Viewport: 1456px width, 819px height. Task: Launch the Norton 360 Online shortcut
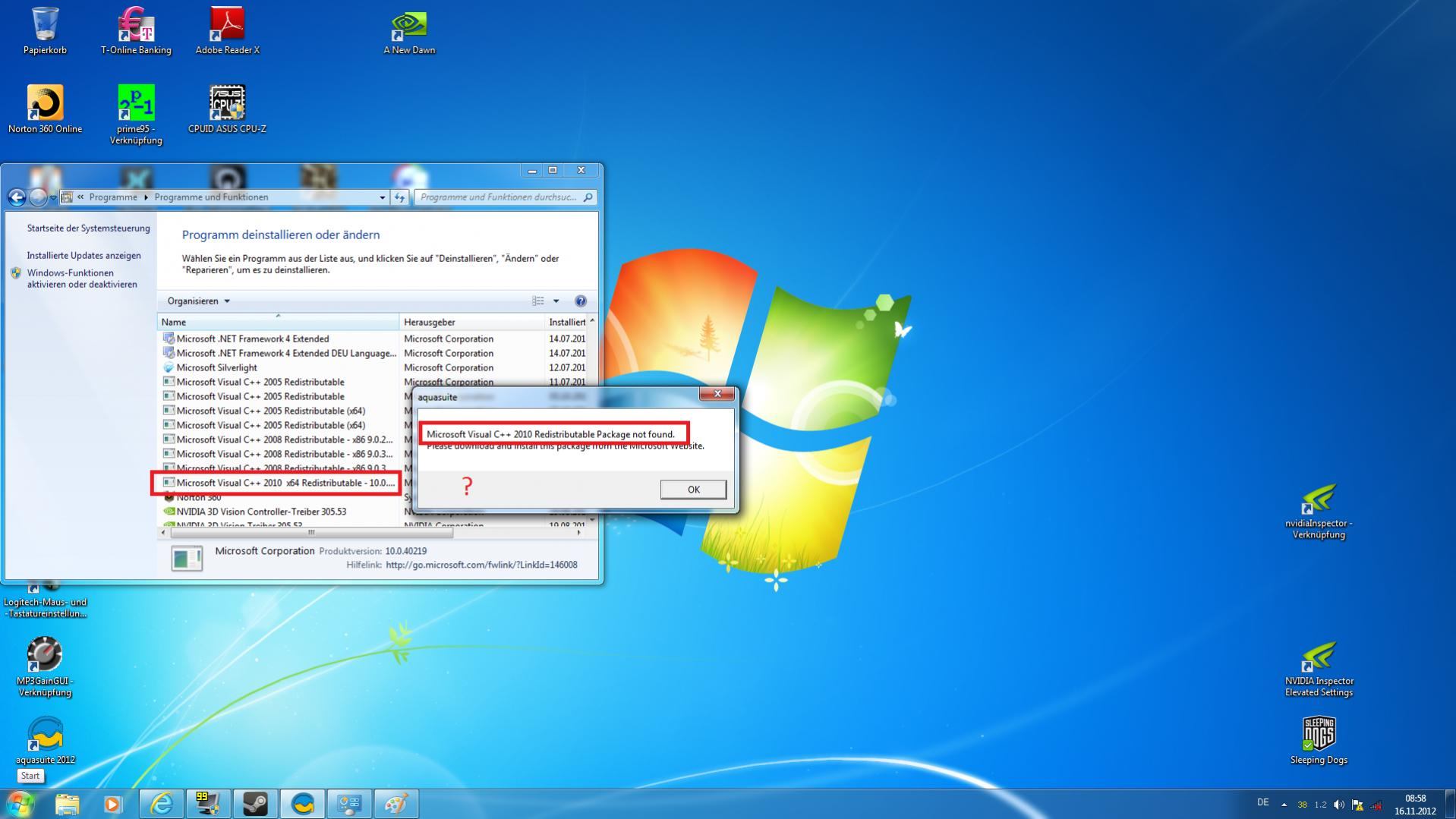coord(45,109)
